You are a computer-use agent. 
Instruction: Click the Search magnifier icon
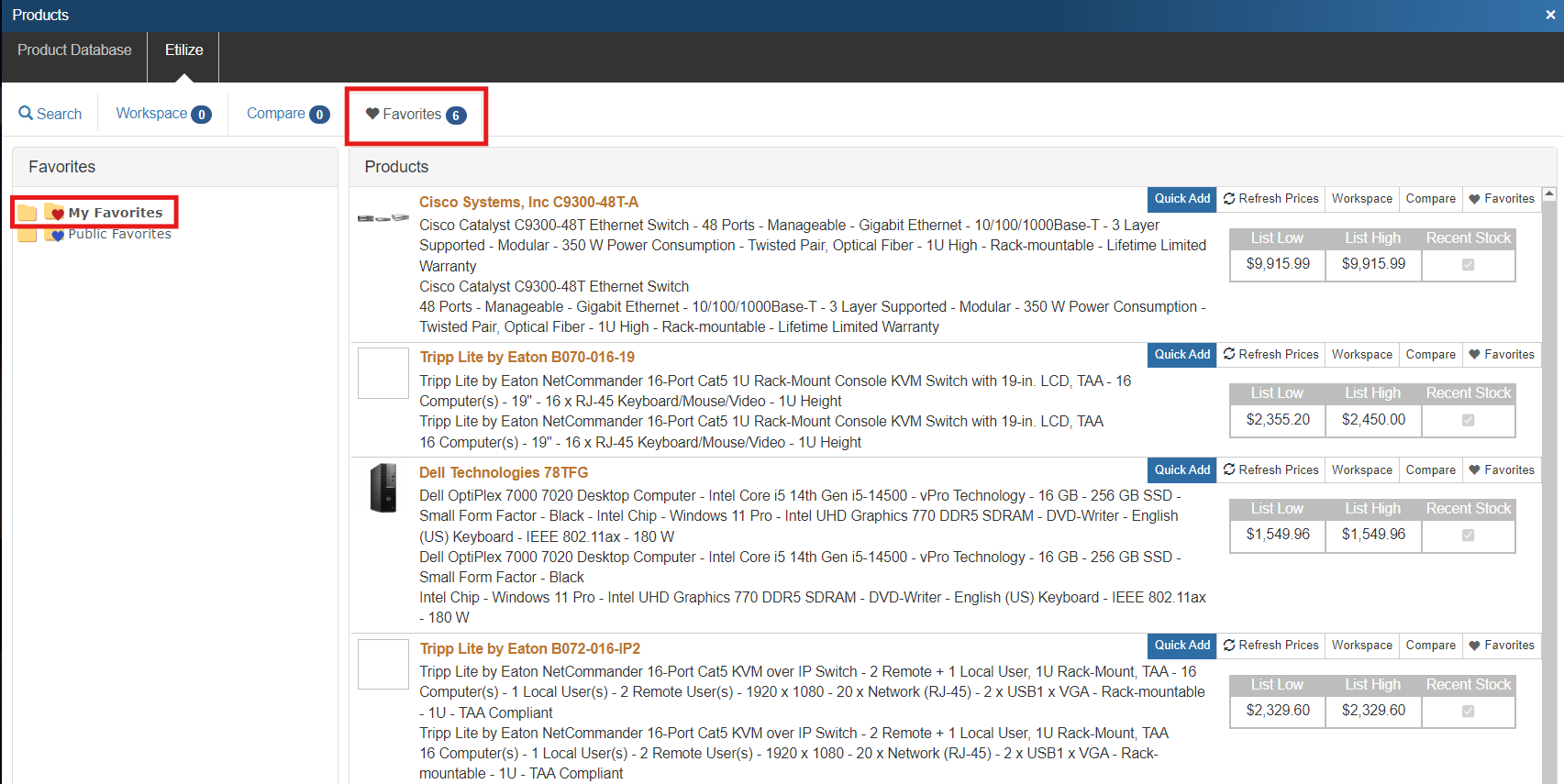pyautogui.click(x=26, y=113)
